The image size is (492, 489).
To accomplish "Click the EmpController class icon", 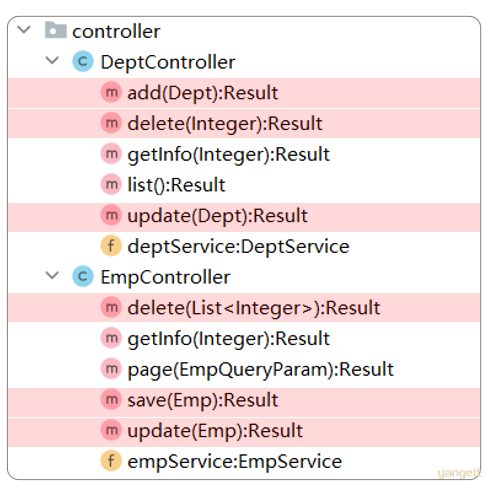I will pyautogui.click(x=83, y=276).
